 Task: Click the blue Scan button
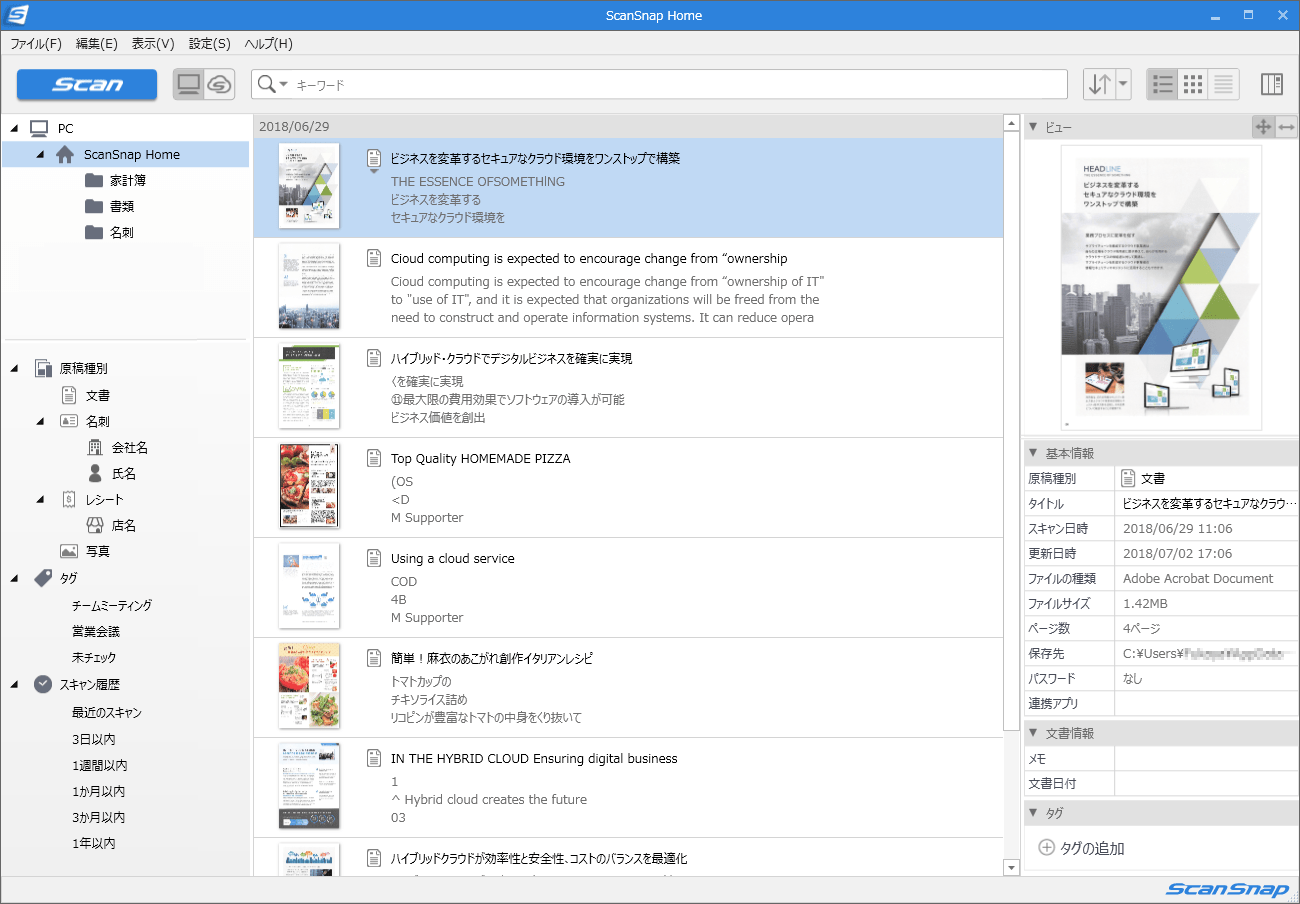pyautogui.click(x=87, y=85)
